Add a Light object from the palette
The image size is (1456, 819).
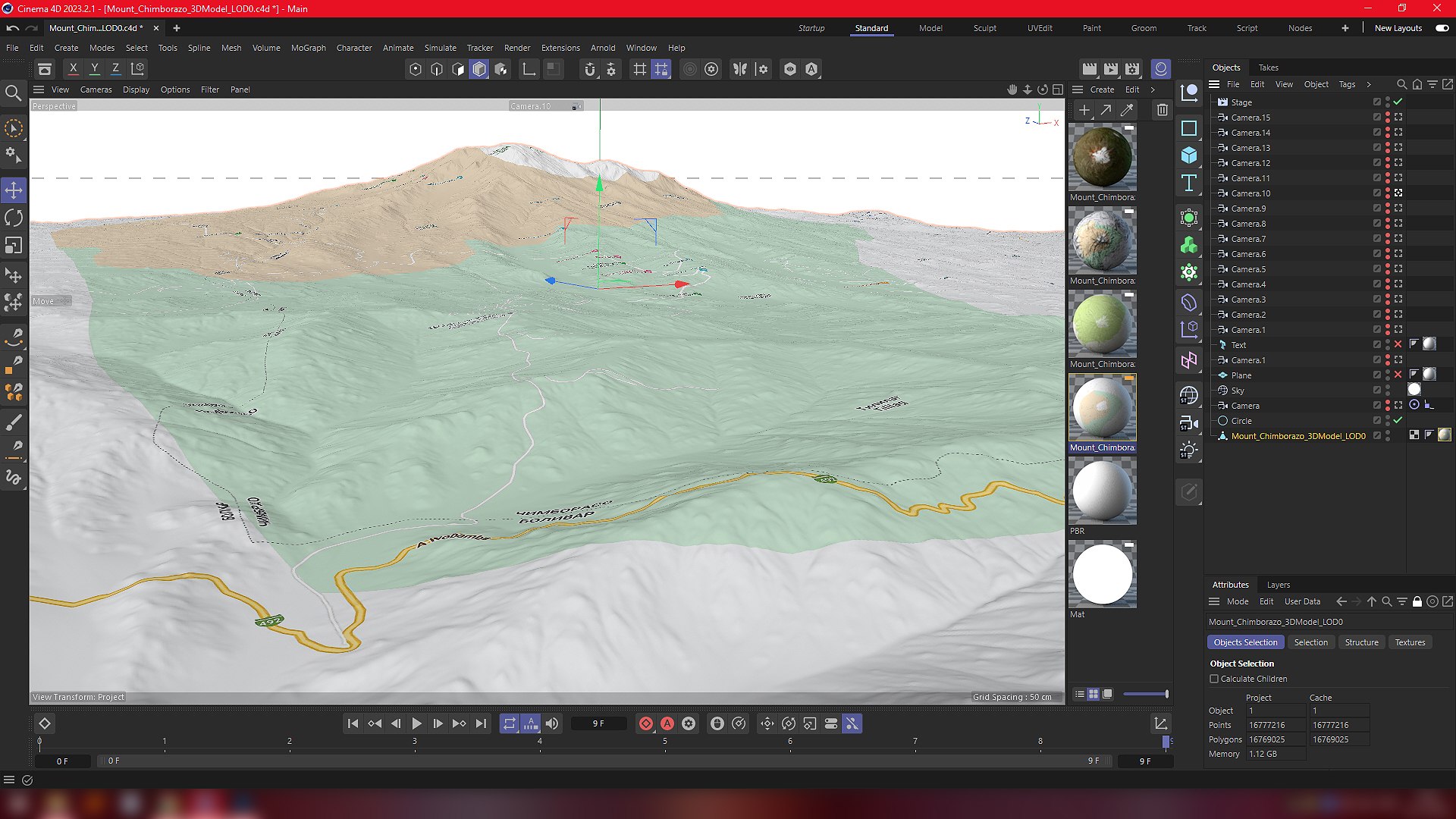click(x=1189, y=450)
